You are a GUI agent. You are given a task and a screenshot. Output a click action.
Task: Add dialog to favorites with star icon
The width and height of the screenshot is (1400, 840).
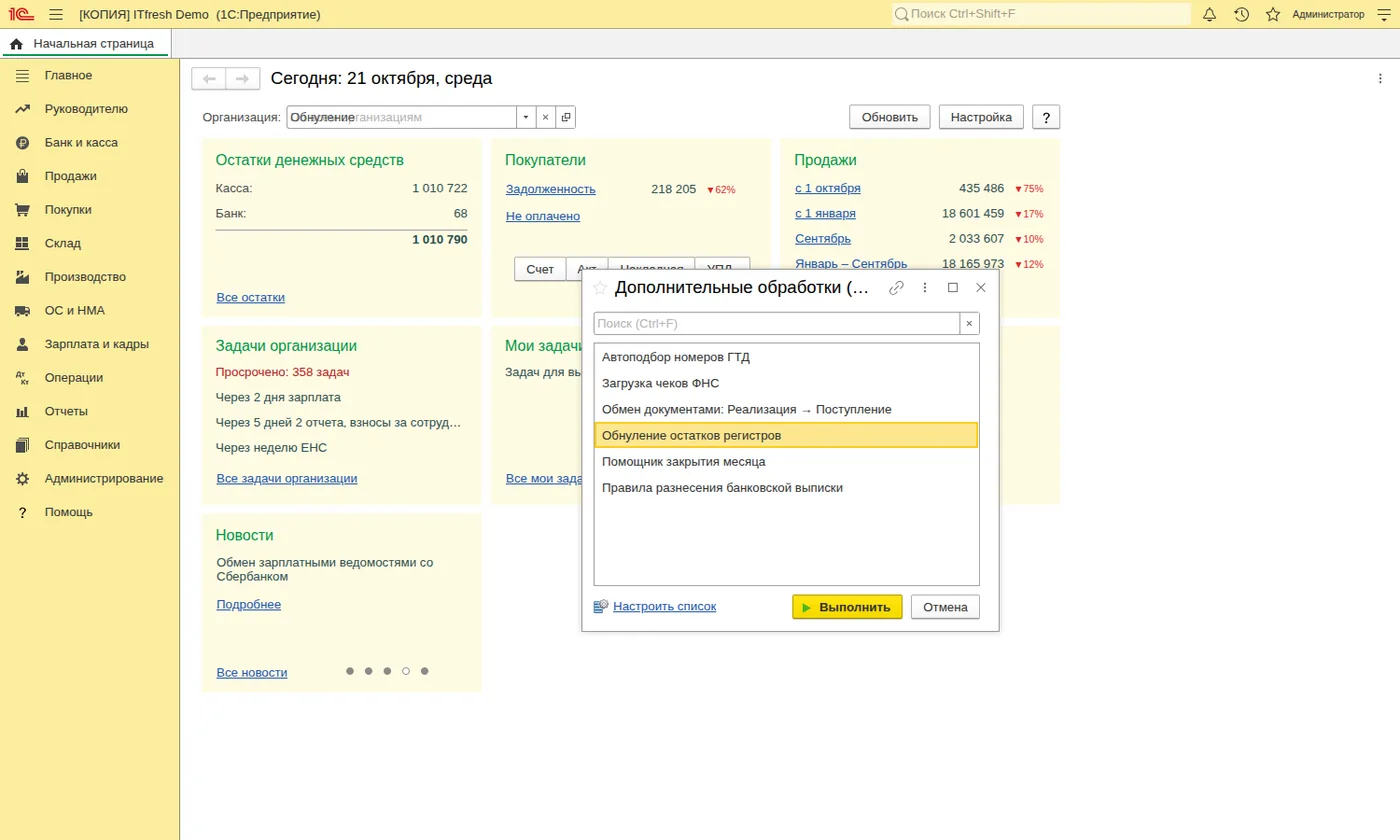(600, 288)
